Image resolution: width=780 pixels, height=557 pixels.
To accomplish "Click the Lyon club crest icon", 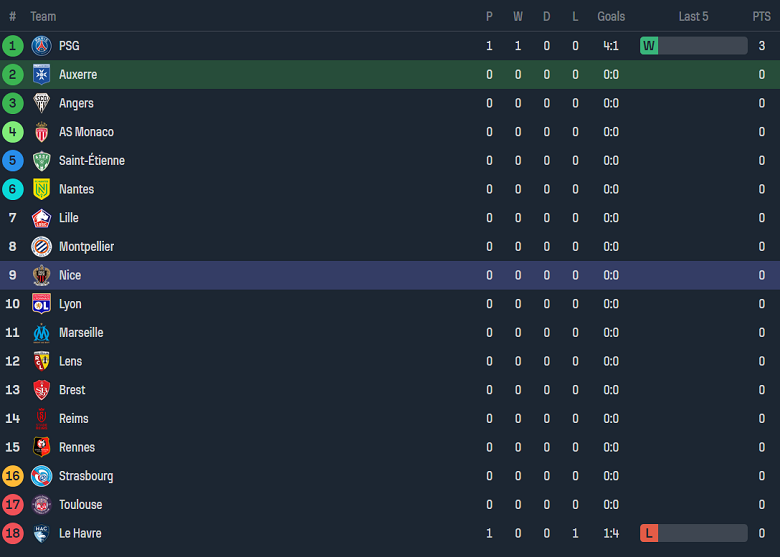I will pyautogui.click(x=41, y=304).
